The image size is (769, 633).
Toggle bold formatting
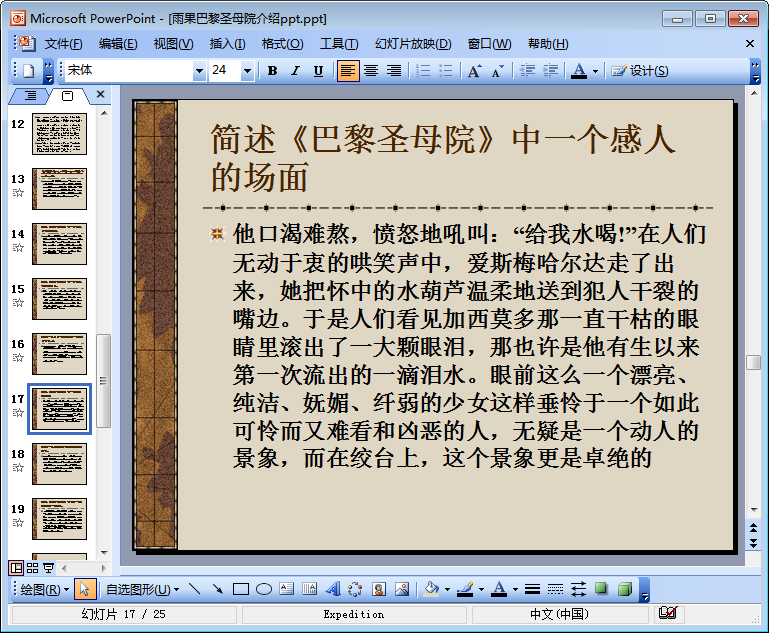[x=272, y=70]
